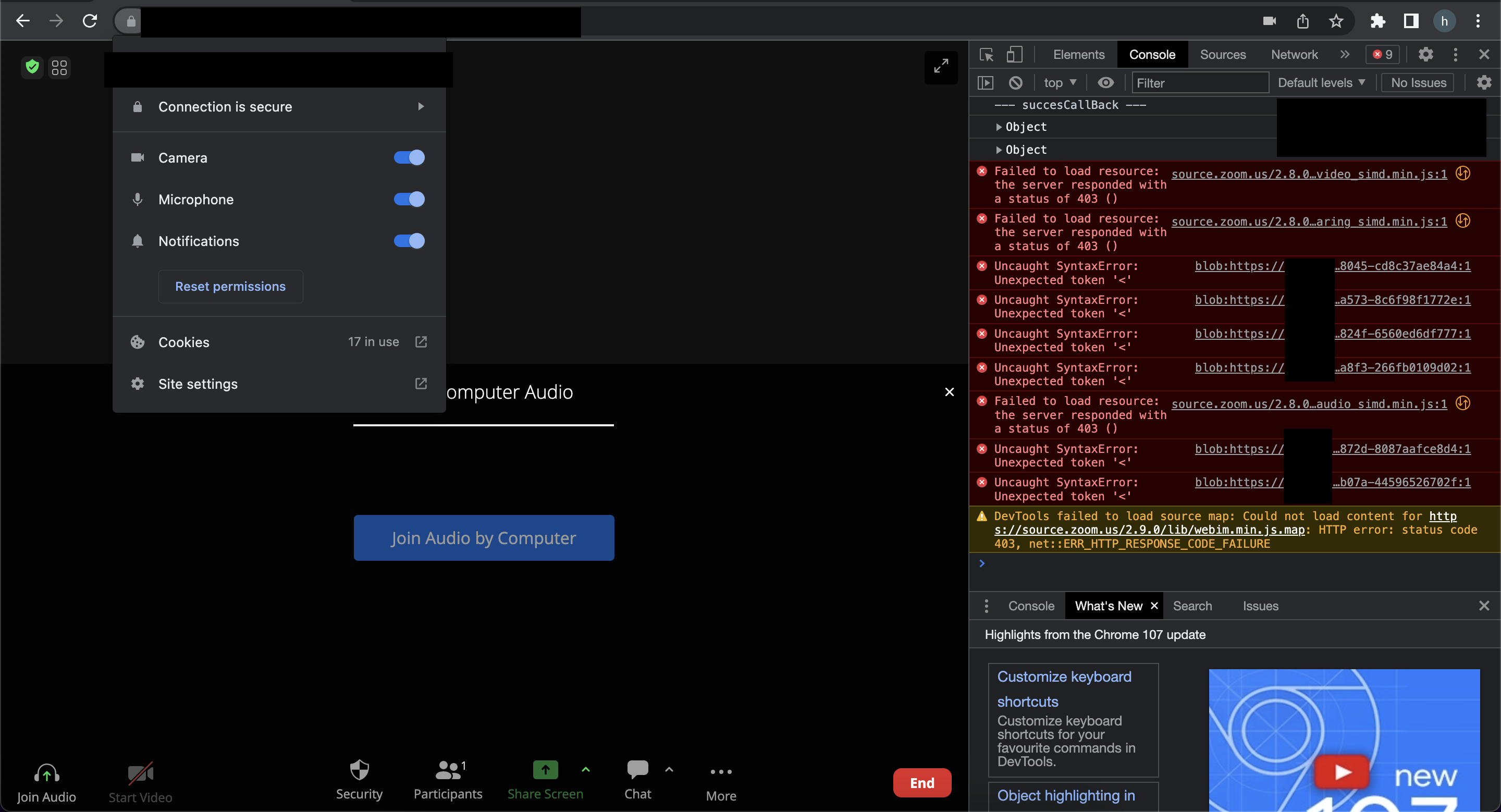Screen dimensions: 1501x812
Task: Clear console with the ban icon
Action: tap(1016, 83)
